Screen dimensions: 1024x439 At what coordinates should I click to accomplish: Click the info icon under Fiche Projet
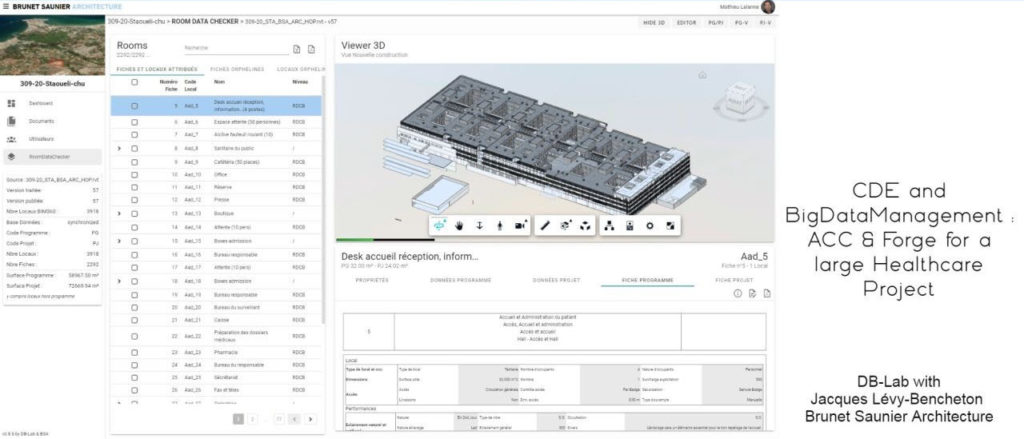tap(737, 294)
